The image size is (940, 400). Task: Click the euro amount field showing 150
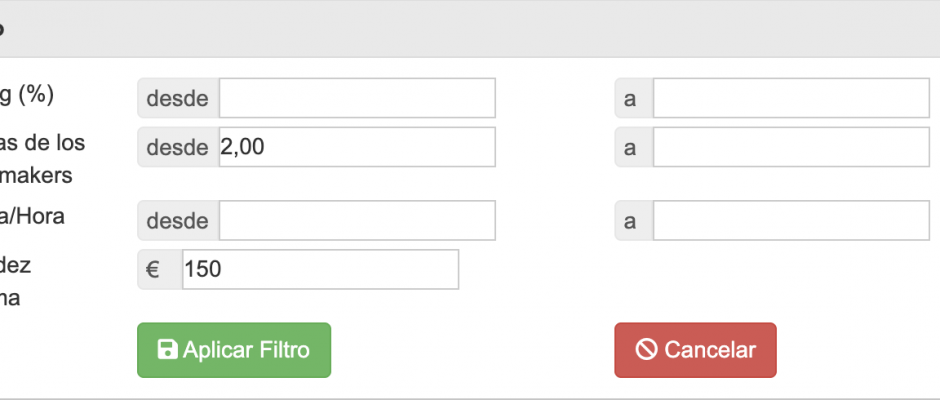click(x=320, y=270)
